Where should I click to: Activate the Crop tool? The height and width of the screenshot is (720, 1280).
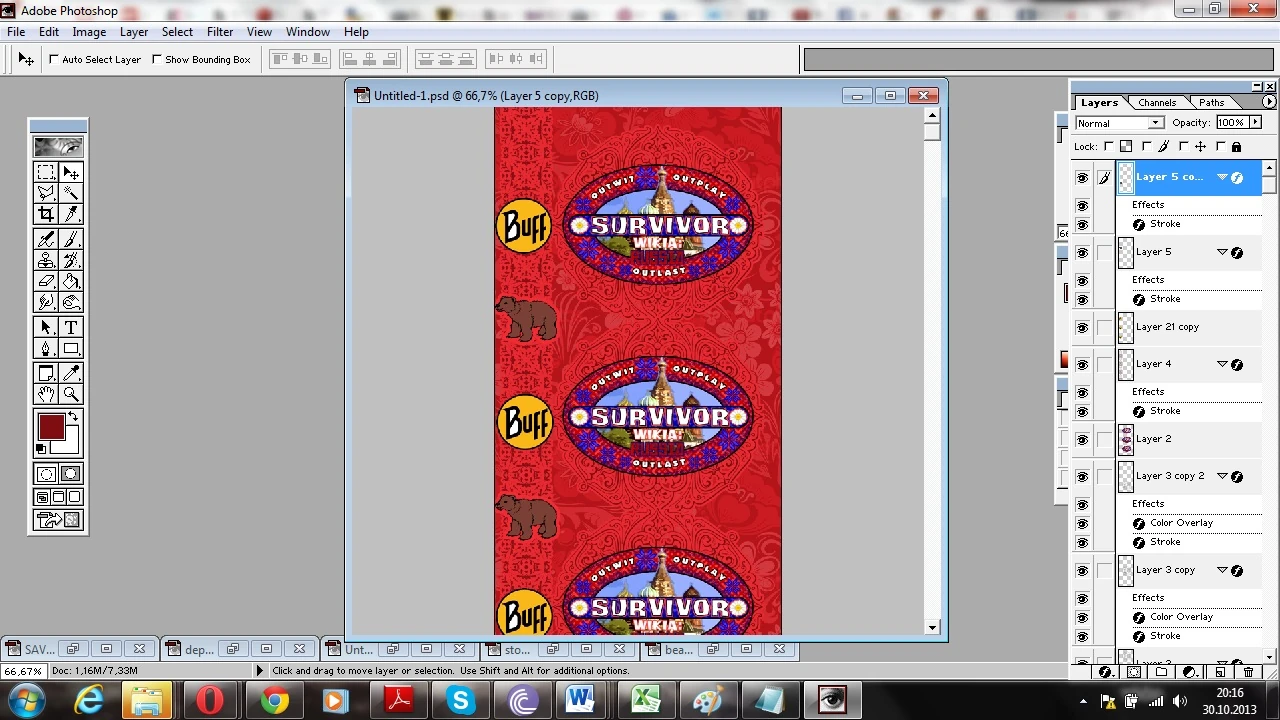(46, 214)
